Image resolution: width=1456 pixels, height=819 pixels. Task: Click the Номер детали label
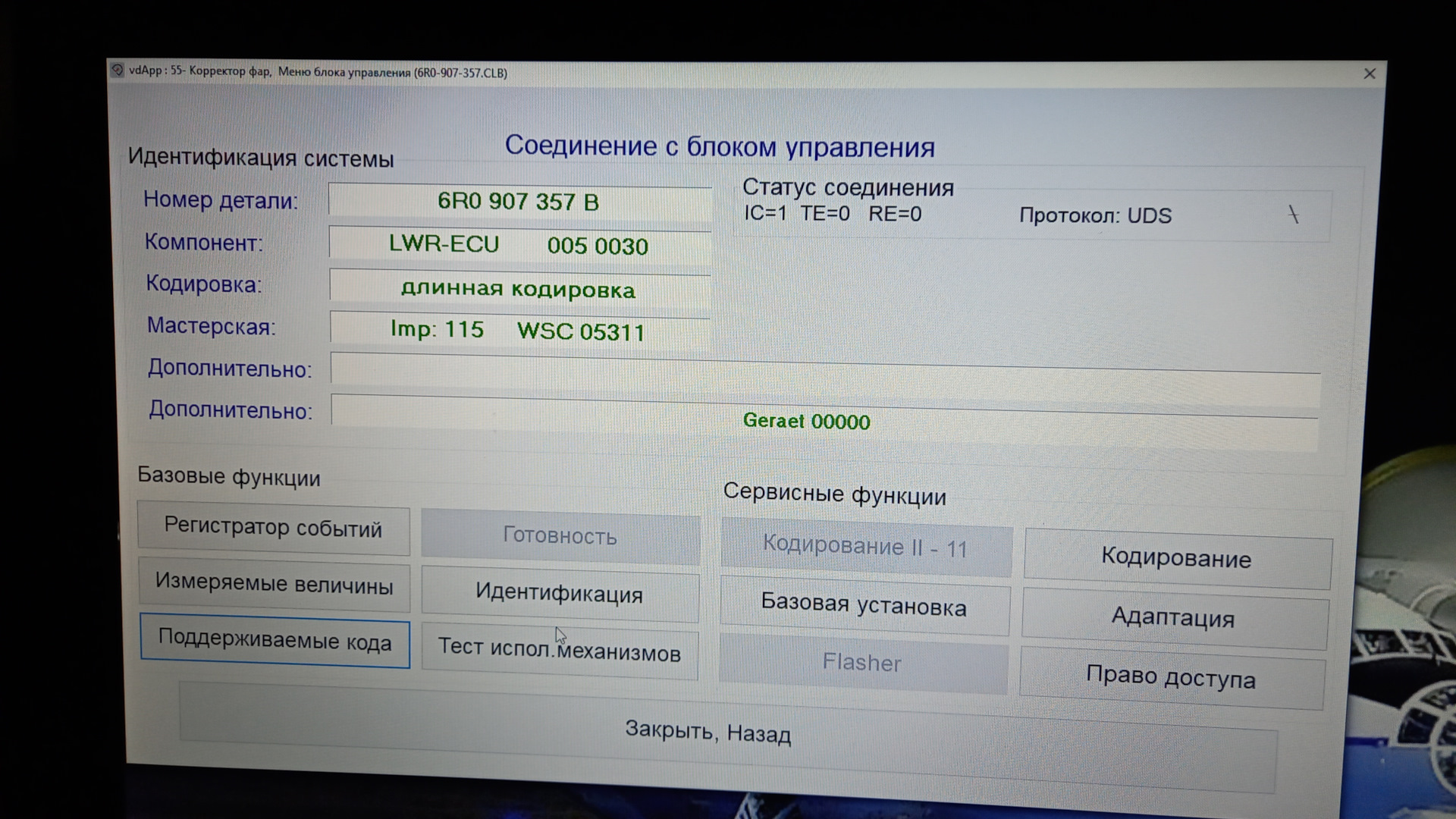(x=221, y=201)
